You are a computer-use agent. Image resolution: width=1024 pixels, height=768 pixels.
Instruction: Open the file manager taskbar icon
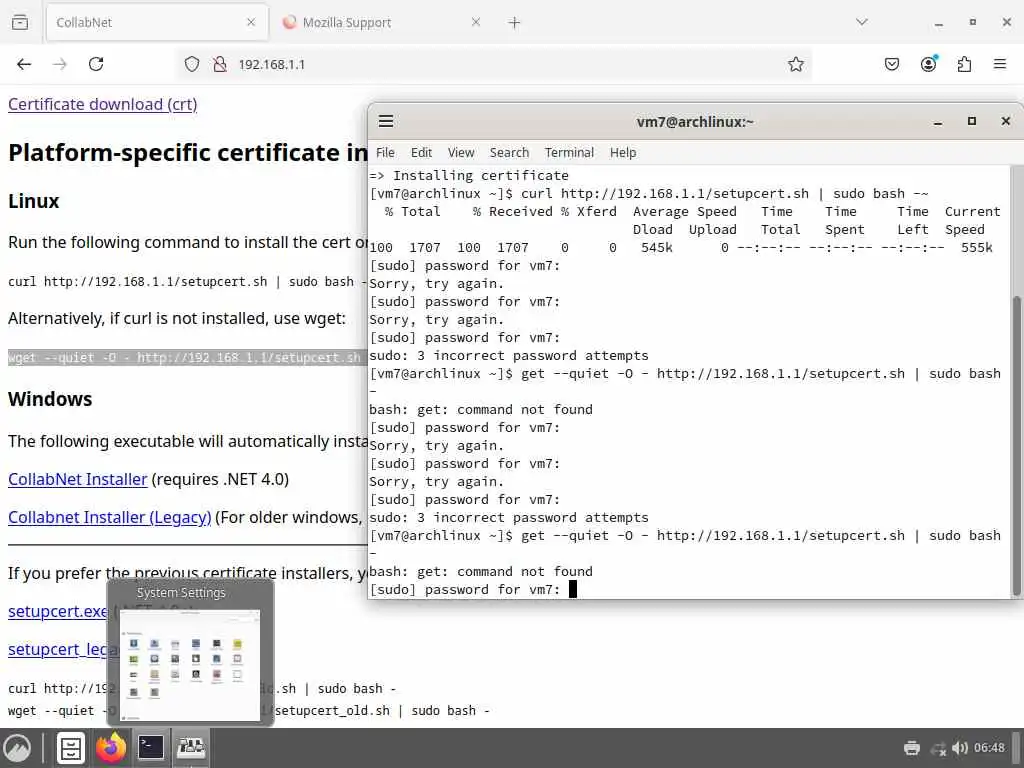pyautogui.click(x=71, y=748)
